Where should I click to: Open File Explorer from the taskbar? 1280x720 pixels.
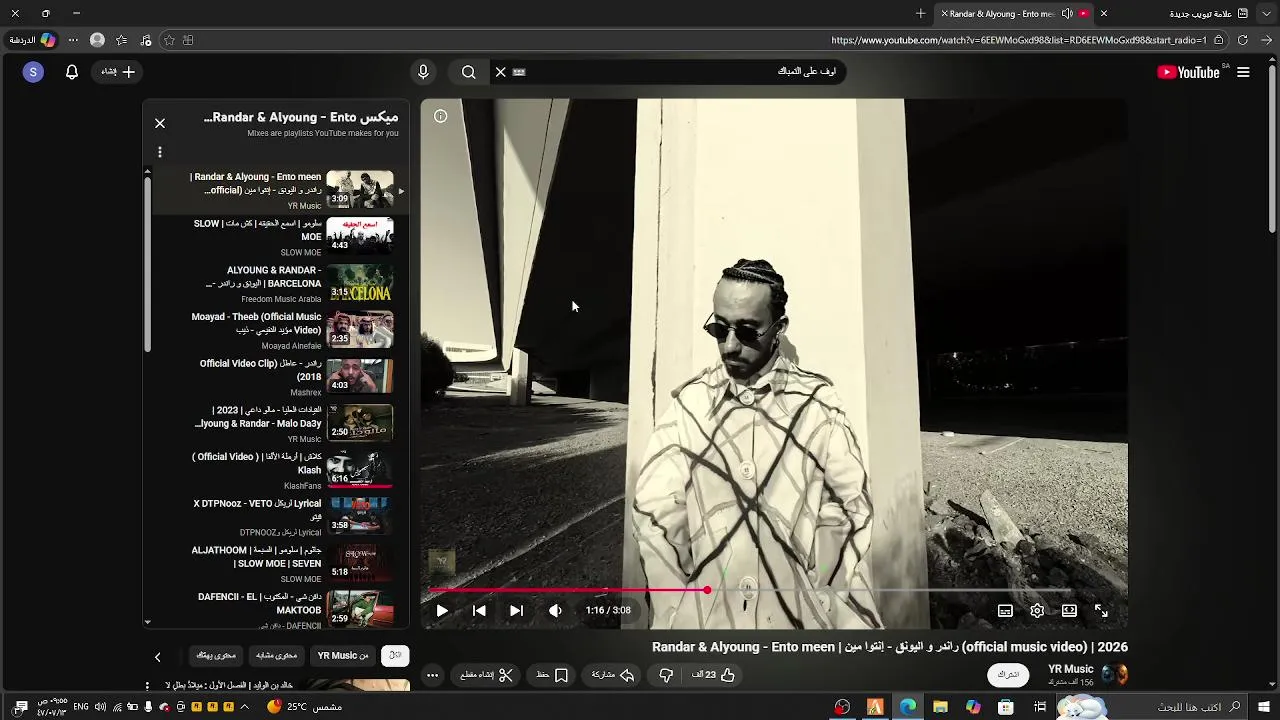click(940, 707)
